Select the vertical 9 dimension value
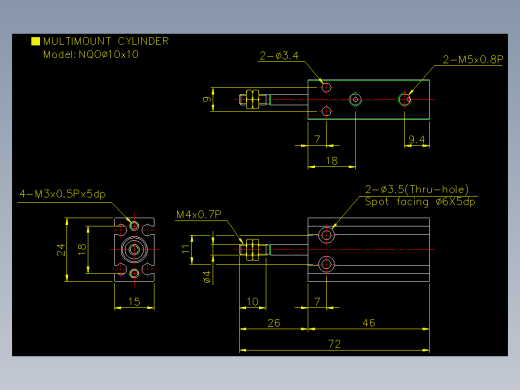The width and height of the screenshot is (520, 390). (207, 99)
